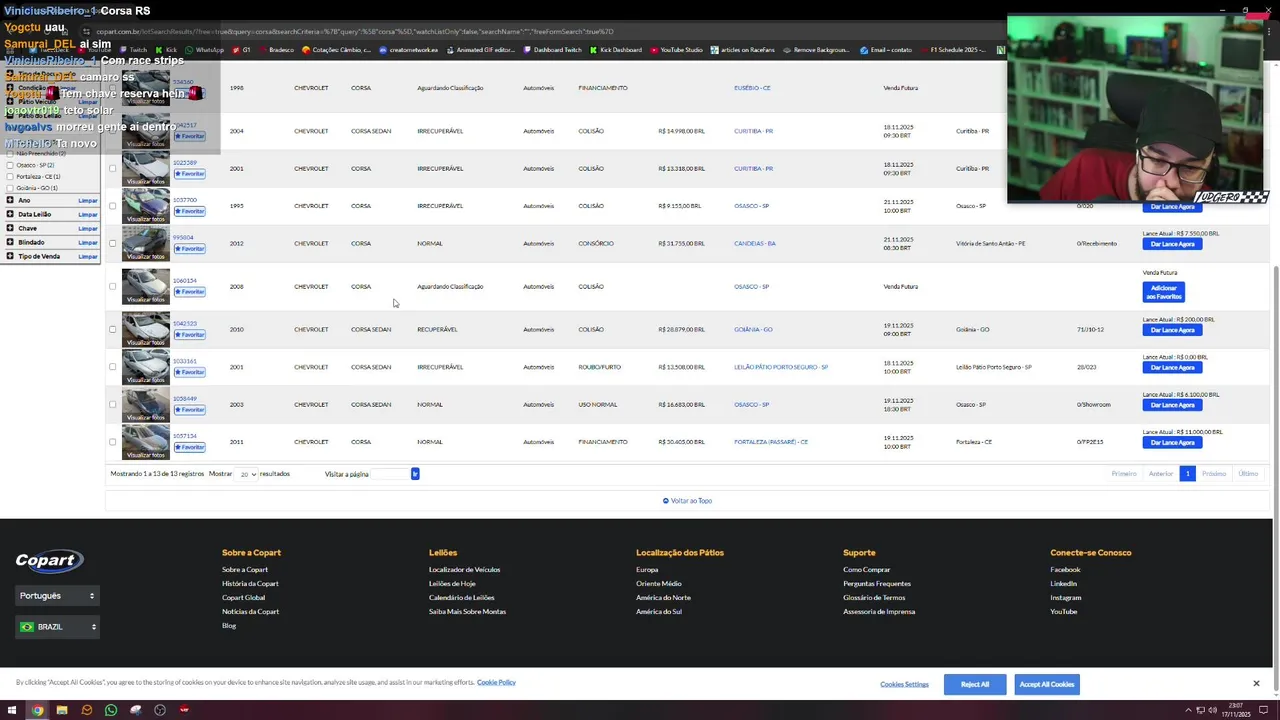Click the Ir go-to-page button
Screen dimensions: 1280x720
pyautogui.click(x=415, y=474)
